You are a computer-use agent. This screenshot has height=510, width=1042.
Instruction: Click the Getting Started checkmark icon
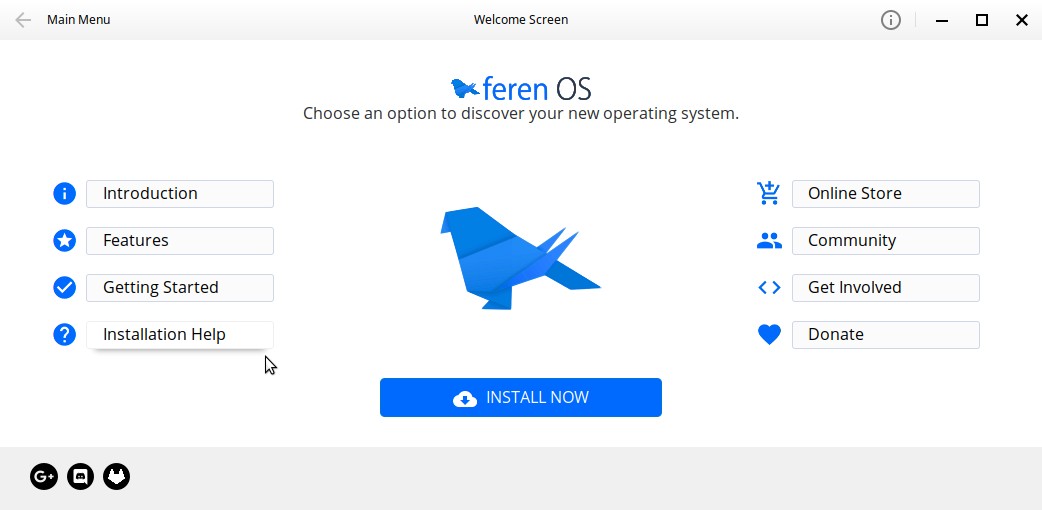[64, 287]
